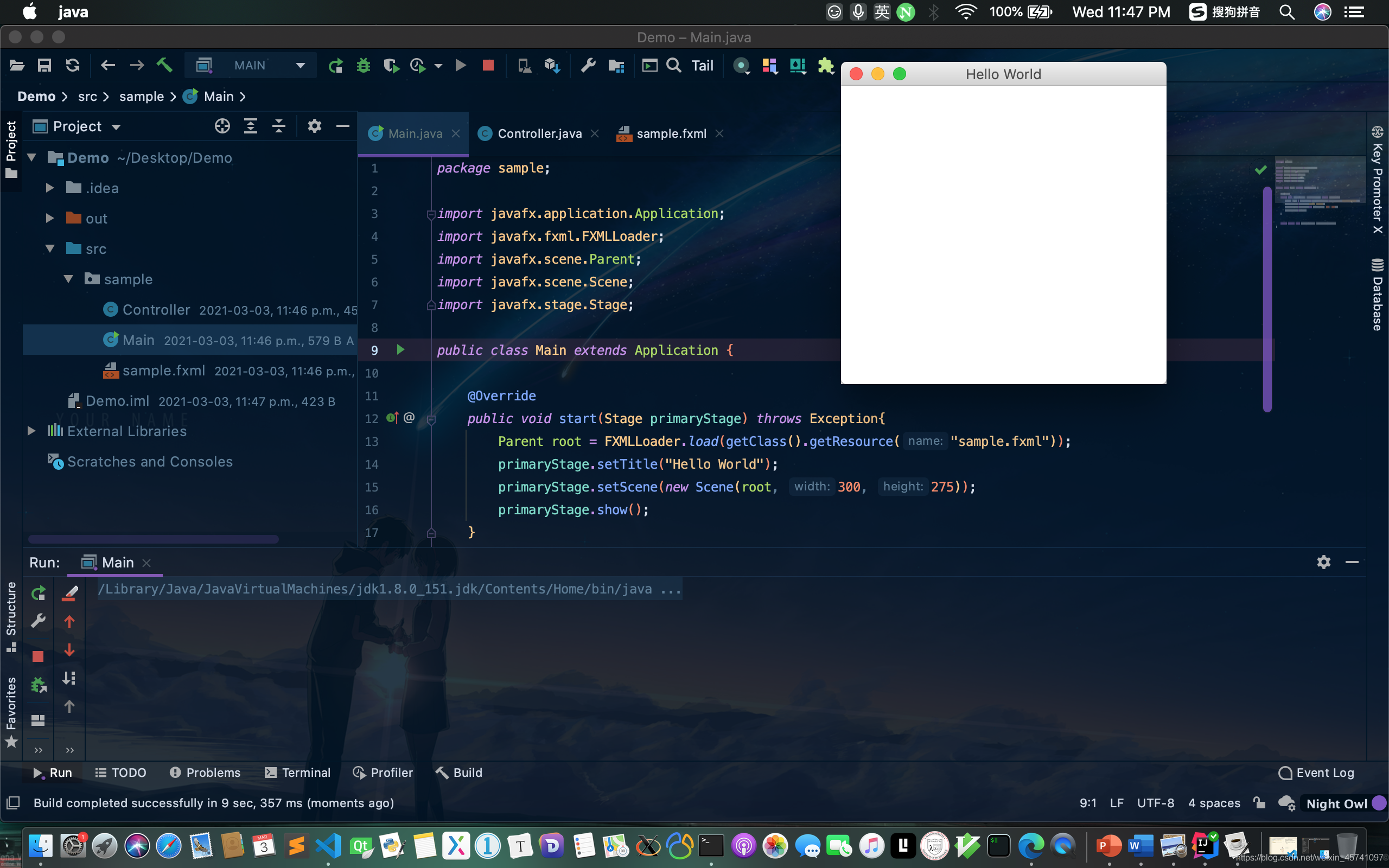Rerun Main in the Run panel
The image size is (1389, 868).
click(x=37, y=592)
